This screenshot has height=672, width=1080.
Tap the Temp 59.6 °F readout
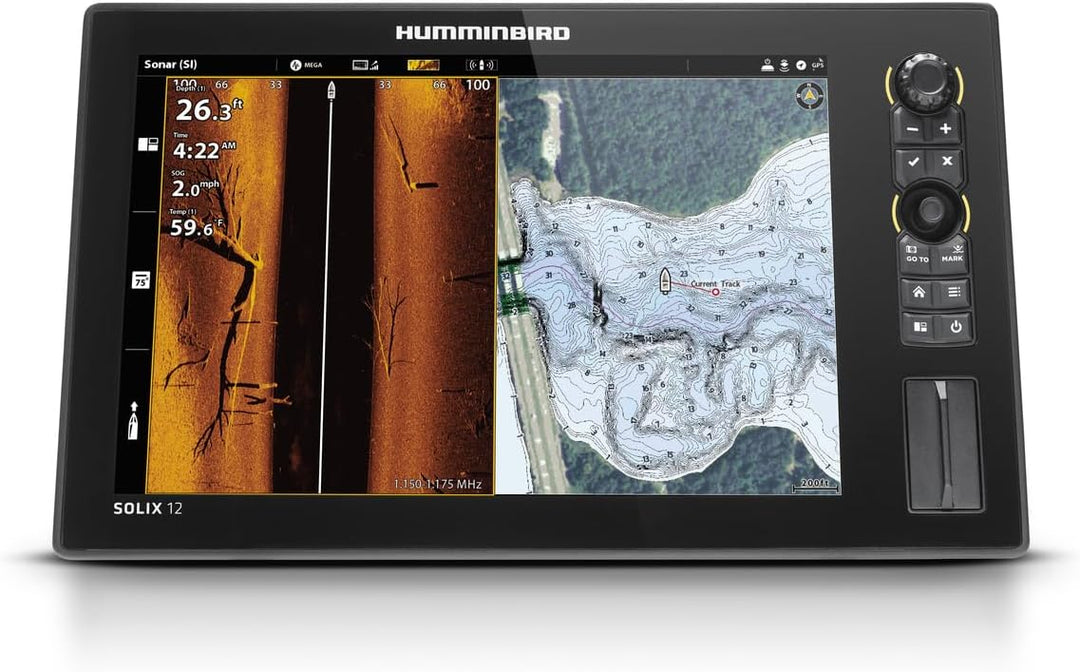point(197,224)
